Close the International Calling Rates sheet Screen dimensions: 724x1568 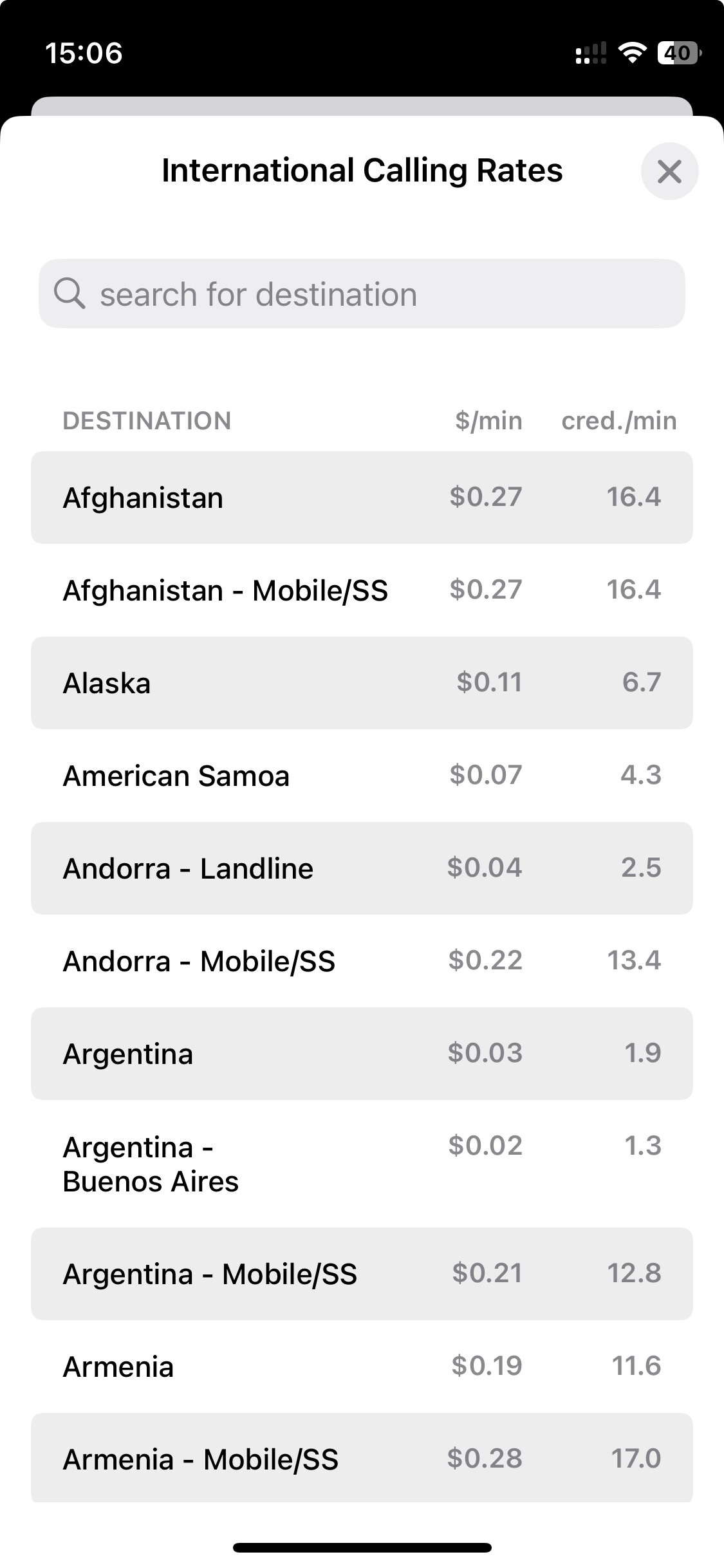(669, 171)
